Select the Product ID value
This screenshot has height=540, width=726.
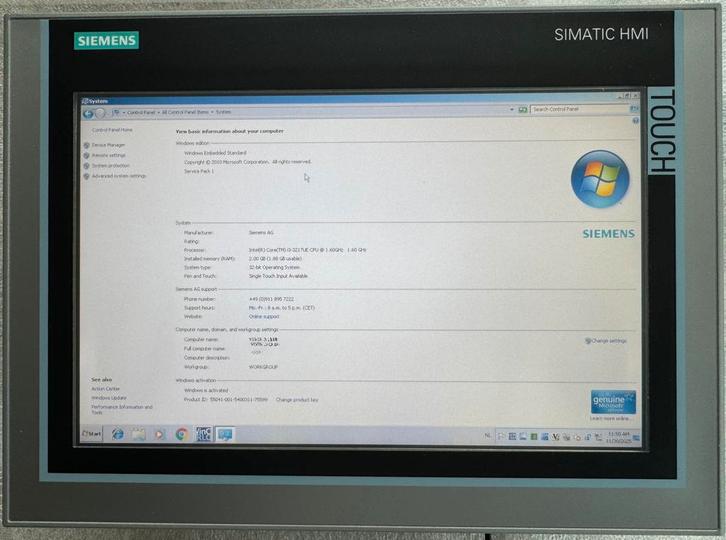point(239,400)
